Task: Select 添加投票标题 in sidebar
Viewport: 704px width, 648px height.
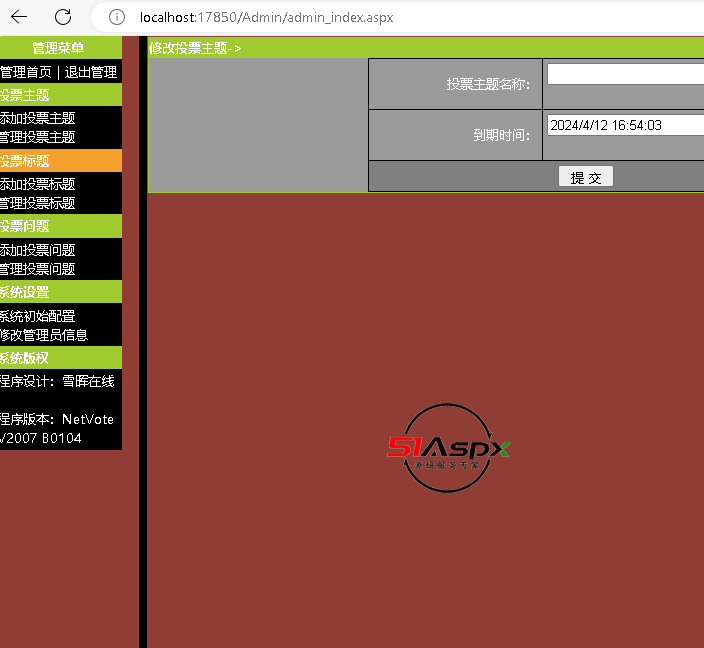Action: click(x=38, y=184)
